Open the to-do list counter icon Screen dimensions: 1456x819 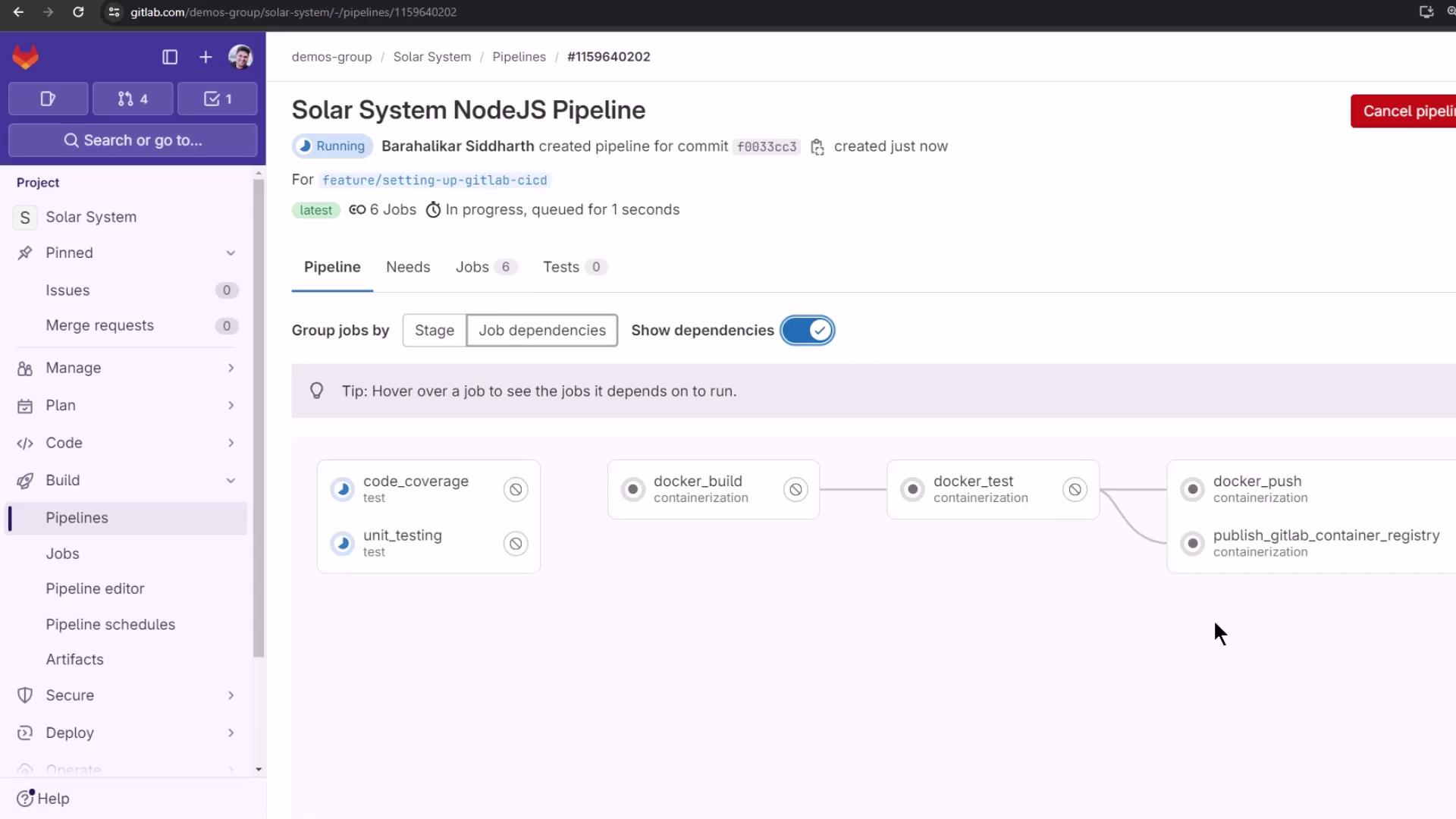(218, 99)
